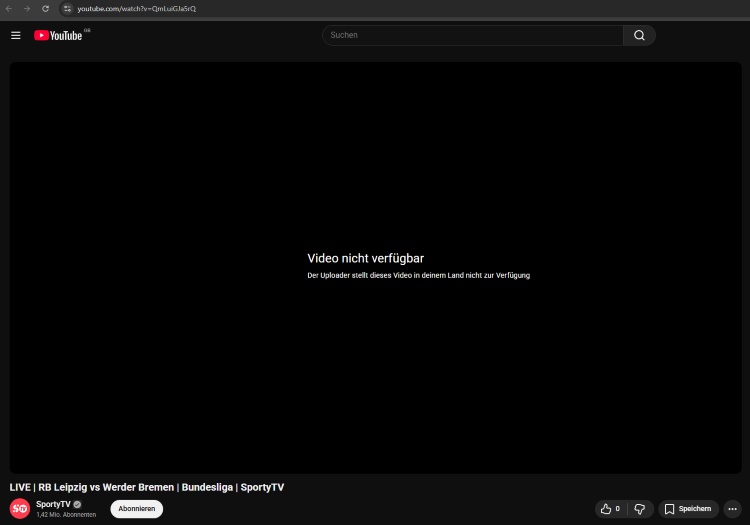Like the video with thumbs up
The image size is (750, 525).
click(x=611, y=509)
